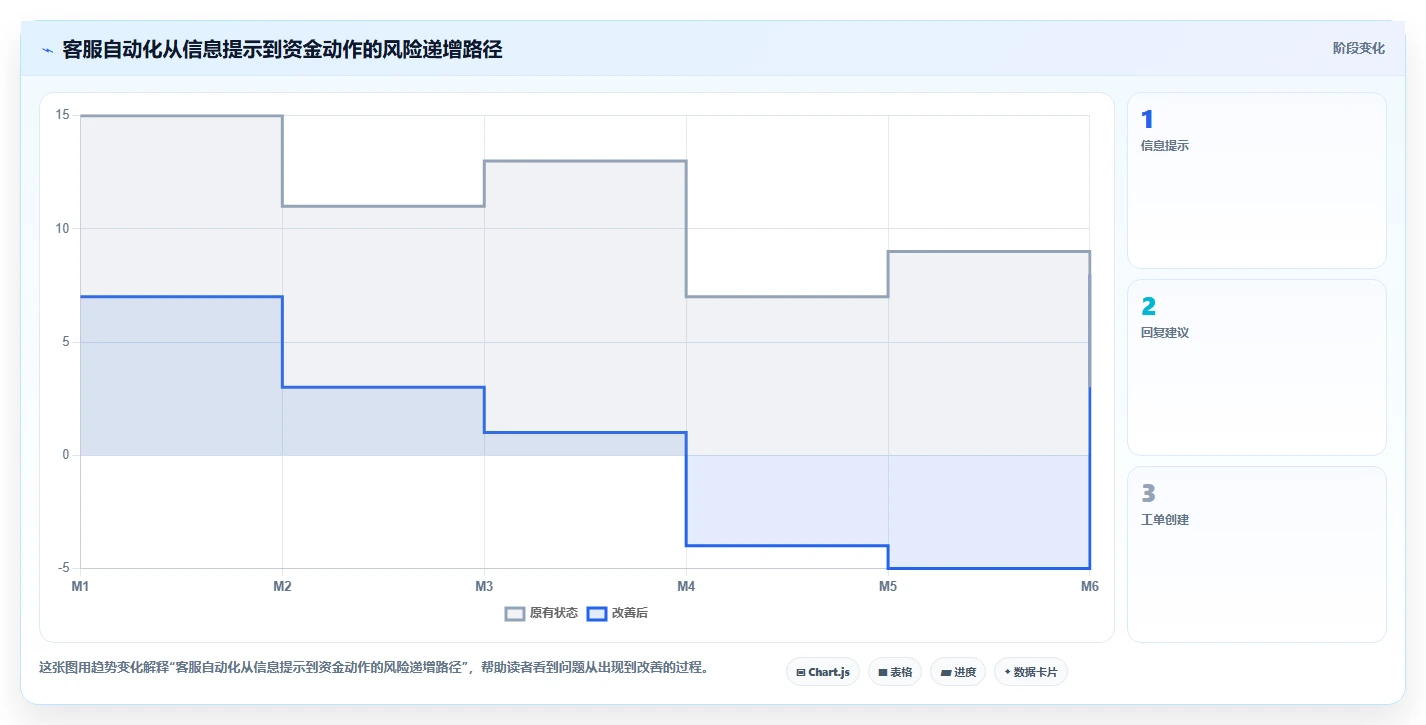Click the M6 x-axis label
1426x725 pixels.
(x=1089, y=587)
